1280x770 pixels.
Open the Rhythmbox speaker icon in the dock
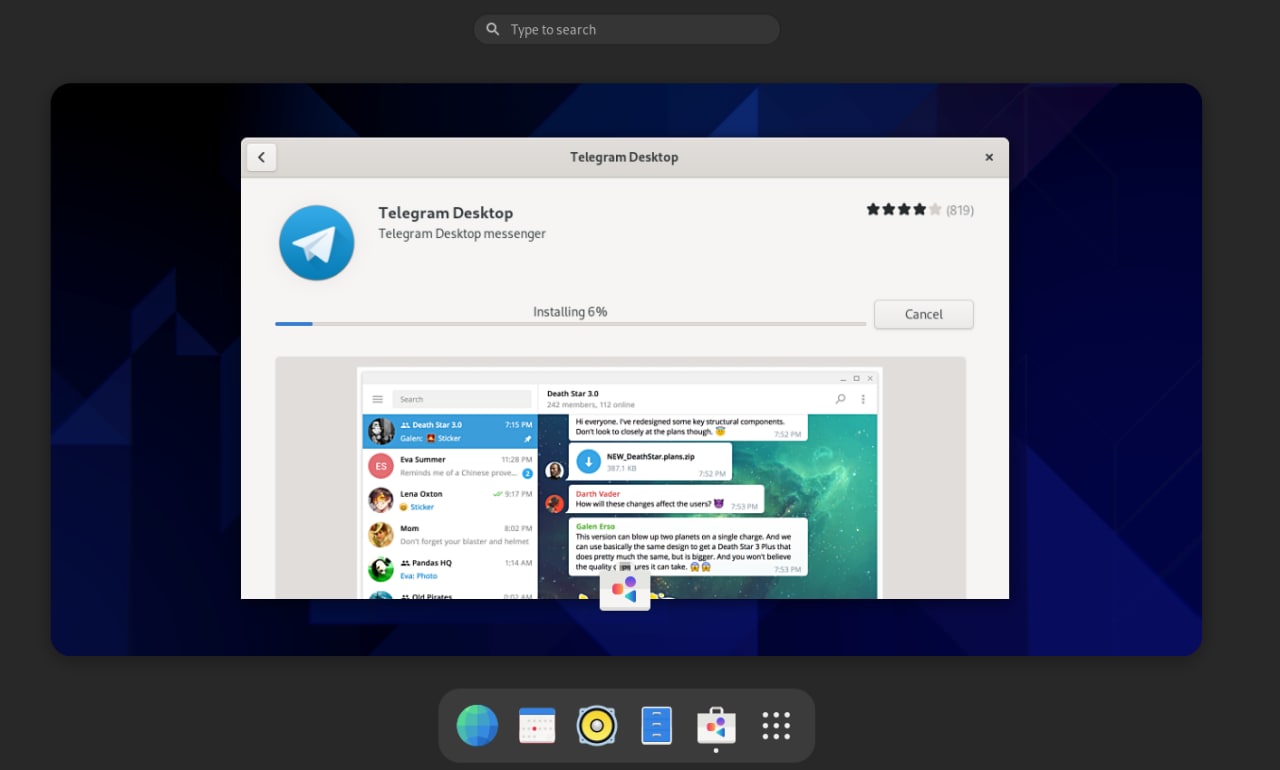click(597, 726)
